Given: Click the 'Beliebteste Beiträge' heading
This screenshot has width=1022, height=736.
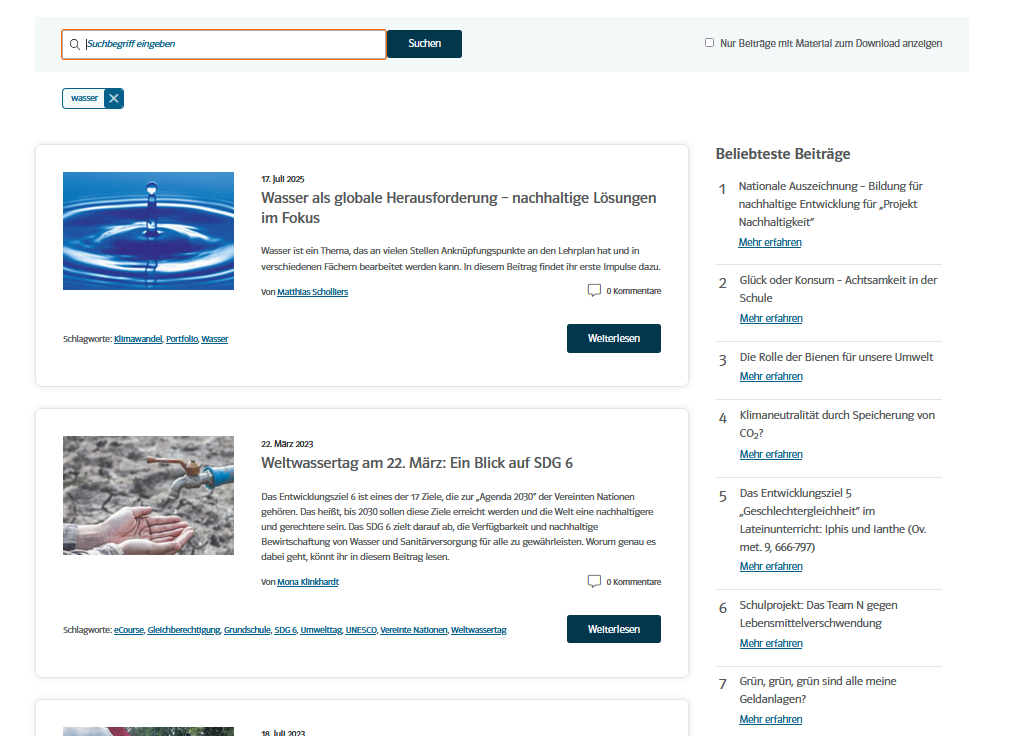Looking at the screenshot, I should point(783,154).
